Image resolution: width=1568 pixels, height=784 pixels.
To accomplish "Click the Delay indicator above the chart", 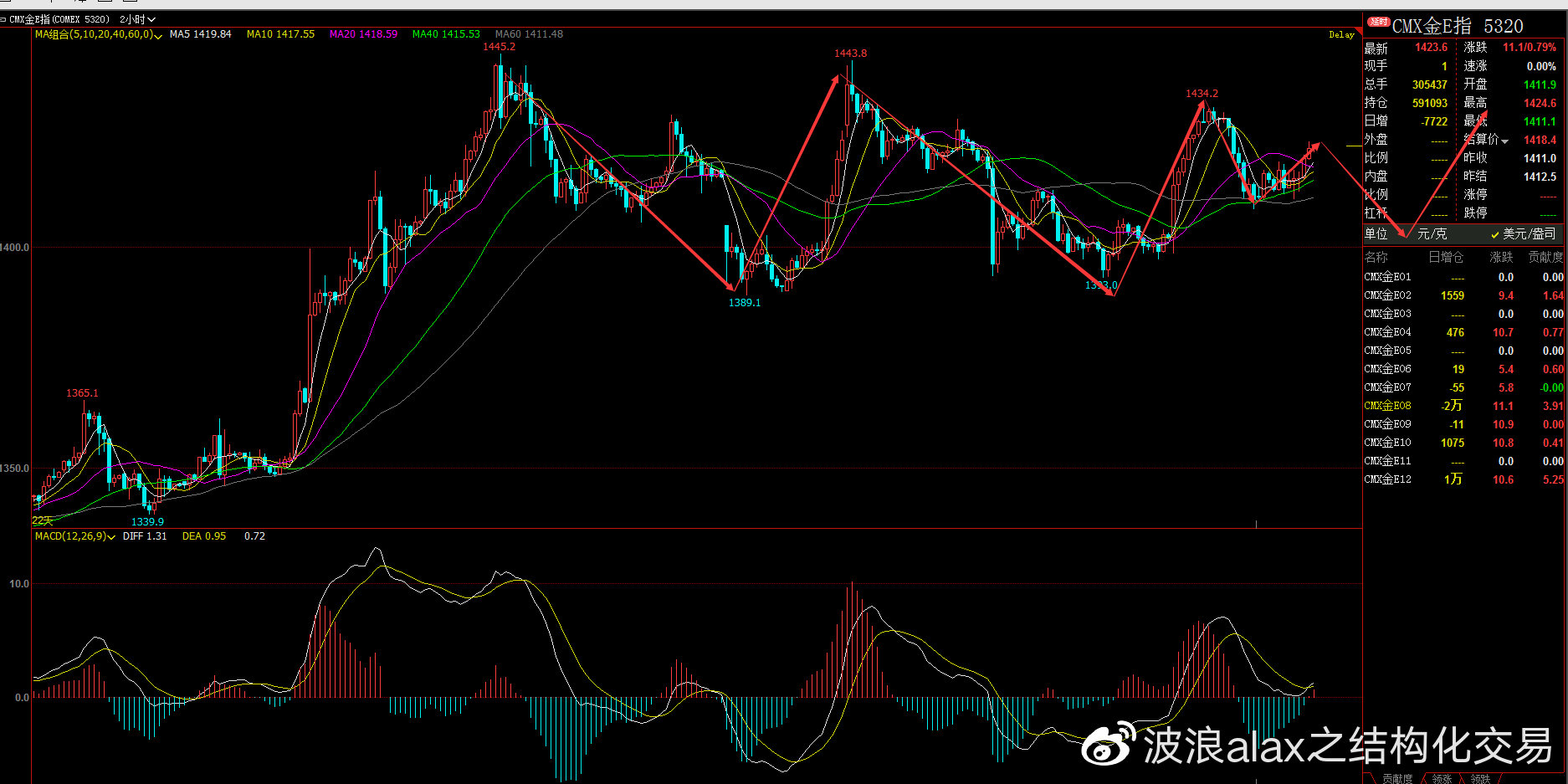I will (1341, 35).
